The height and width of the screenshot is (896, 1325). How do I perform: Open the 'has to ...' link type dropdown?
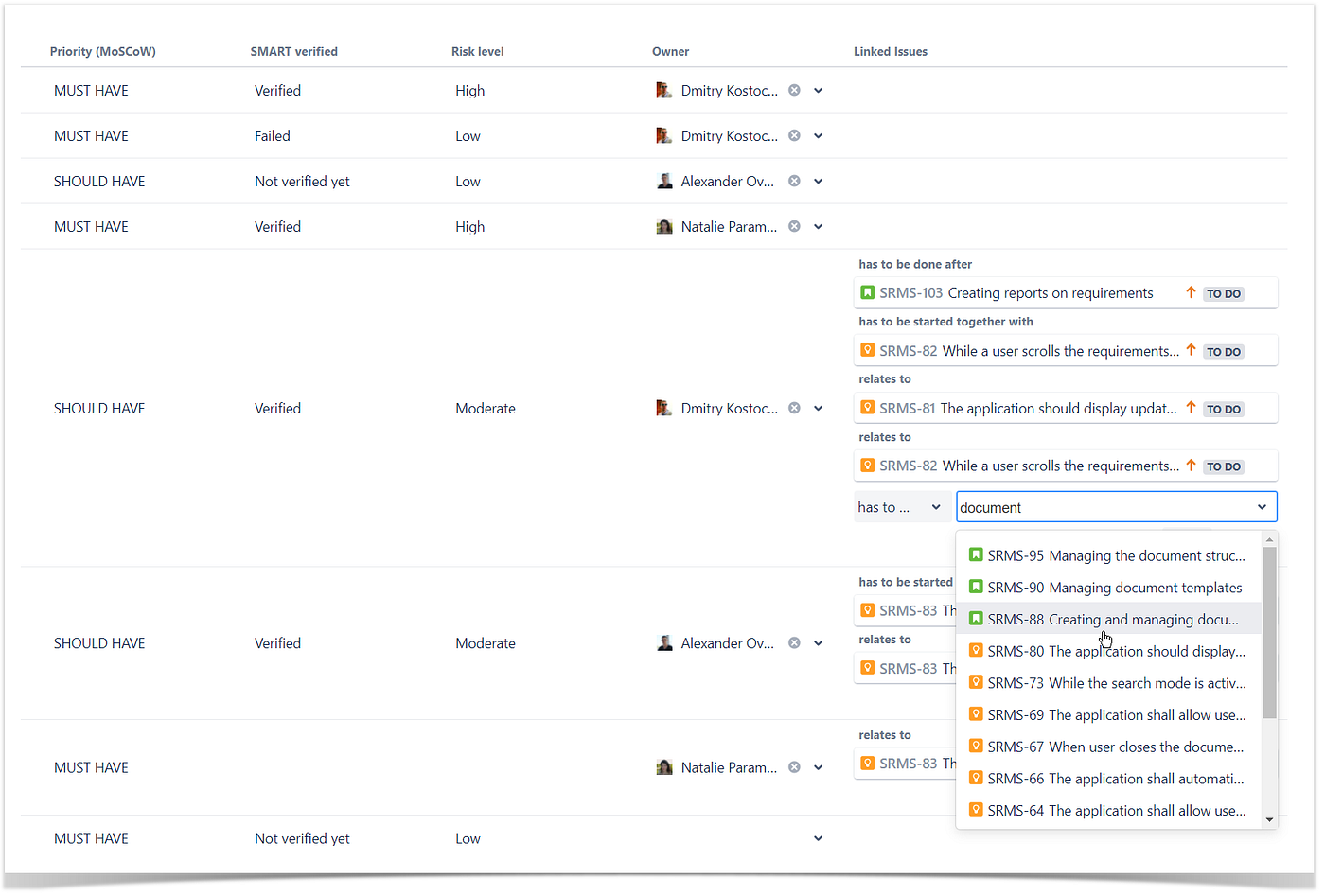[902, 506]
